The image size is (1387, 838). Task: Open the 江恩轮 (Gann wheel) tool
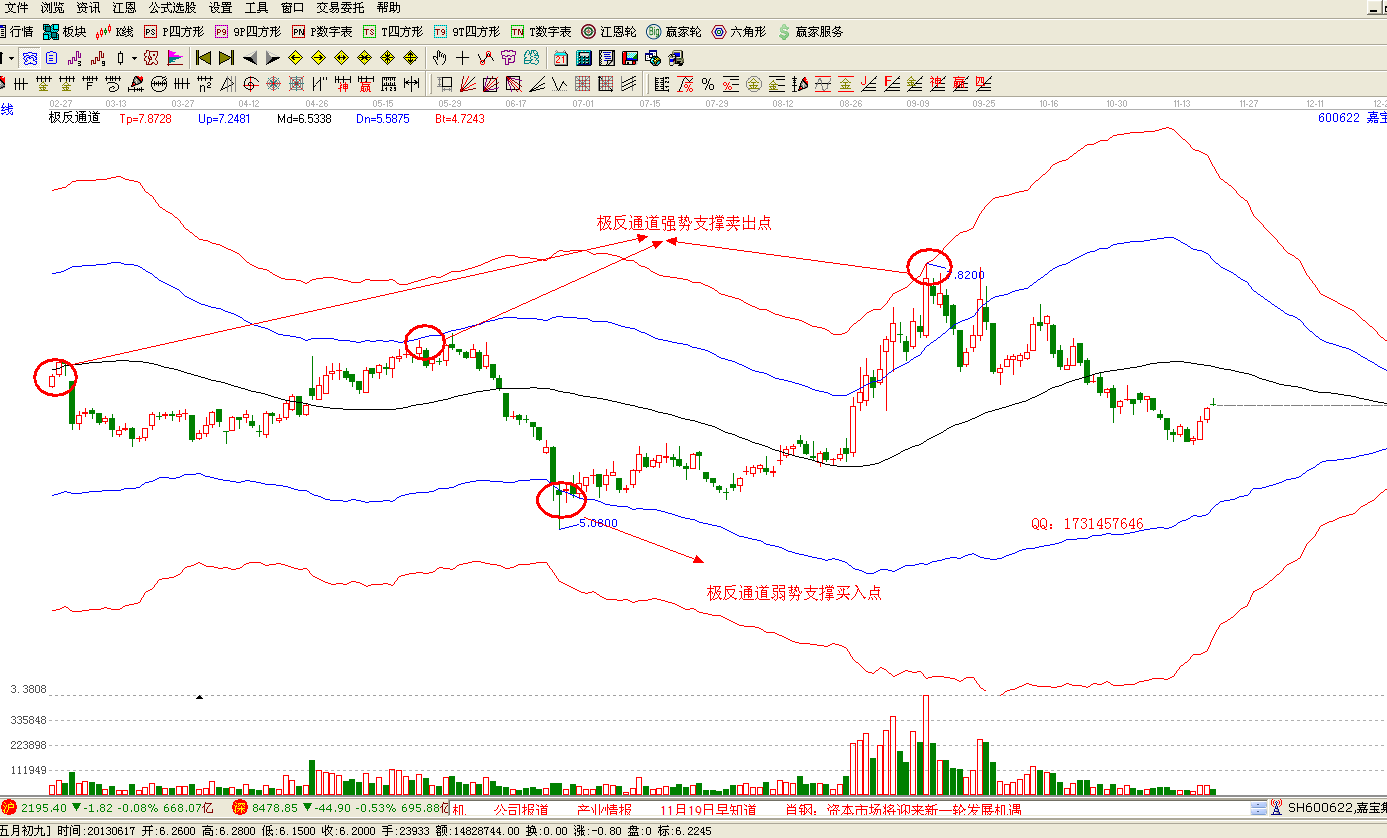pyautogui.click(x=608, y=32)
